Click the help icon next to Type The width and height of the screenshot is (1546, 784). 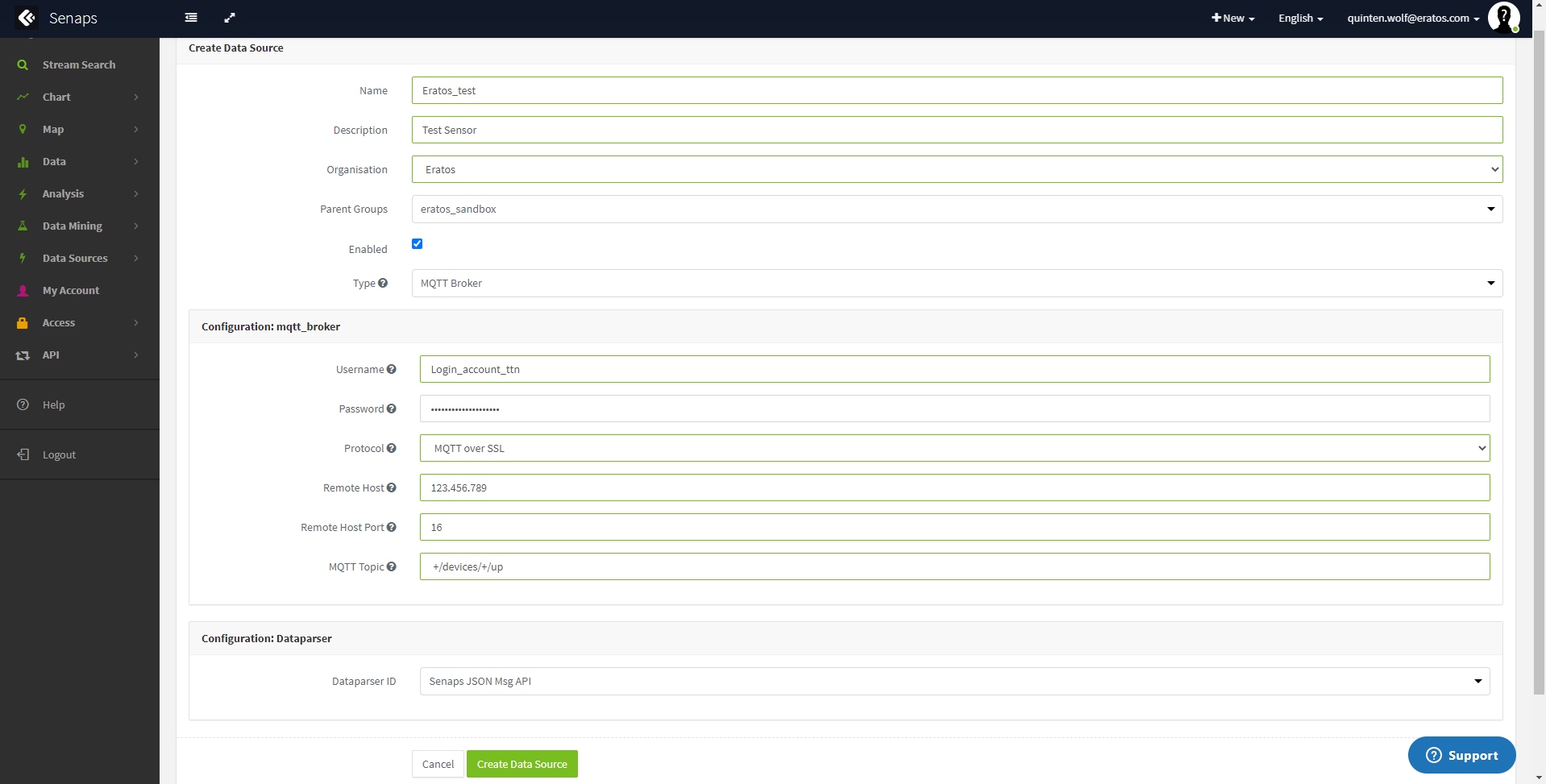click(x=383, y=283)
